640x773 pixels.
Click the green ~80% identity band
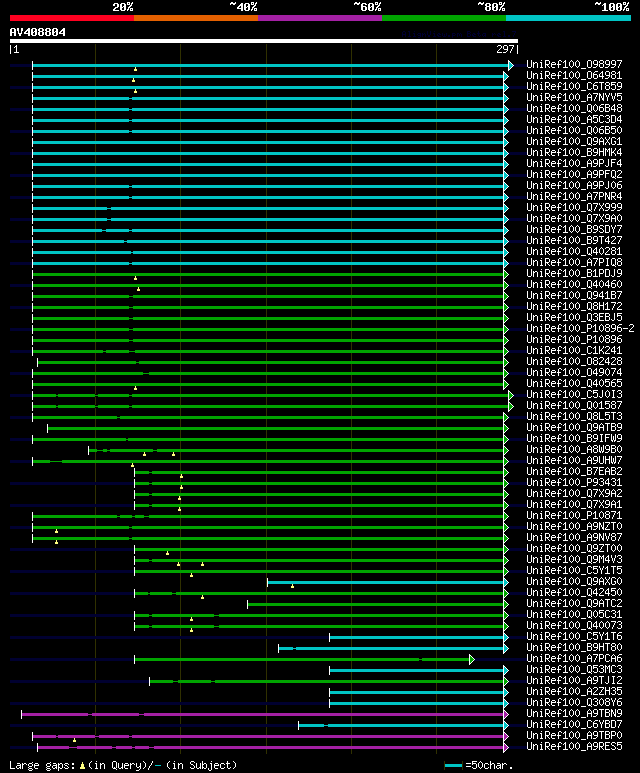pos(444,18)
